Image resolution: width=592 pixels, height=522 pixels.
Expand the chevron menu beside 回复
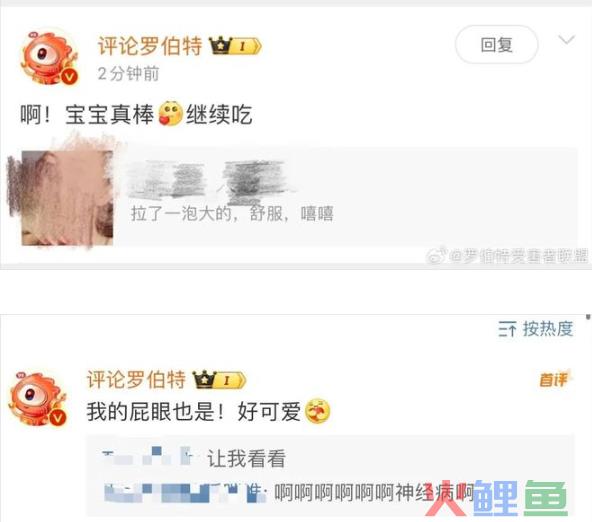click(566, 39)
